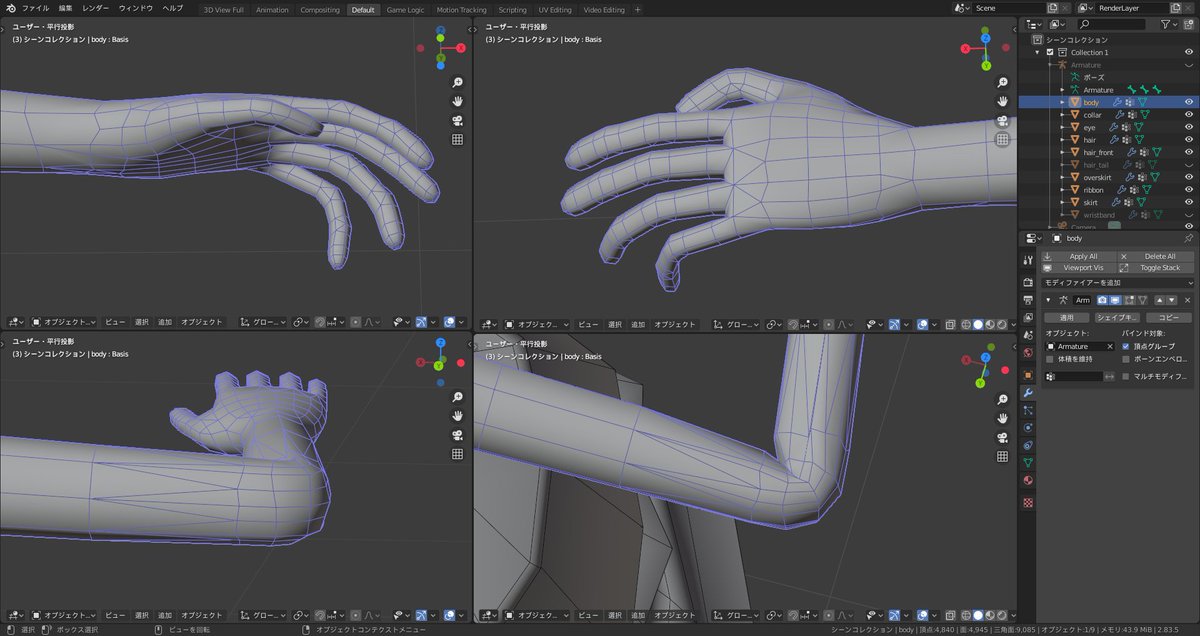Click new collection icon in outliner header

pyautogui.click(x=1188, y=24)
